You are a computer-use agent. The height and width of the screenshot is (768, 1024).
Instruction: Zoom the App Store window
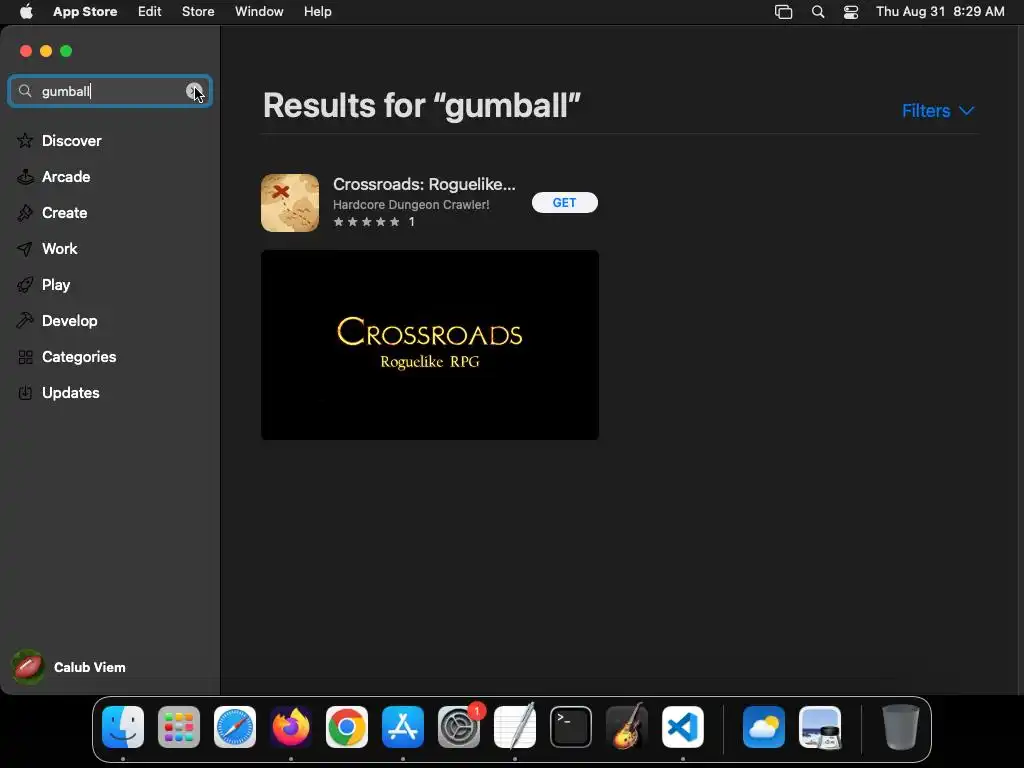(x=66, y=51)
